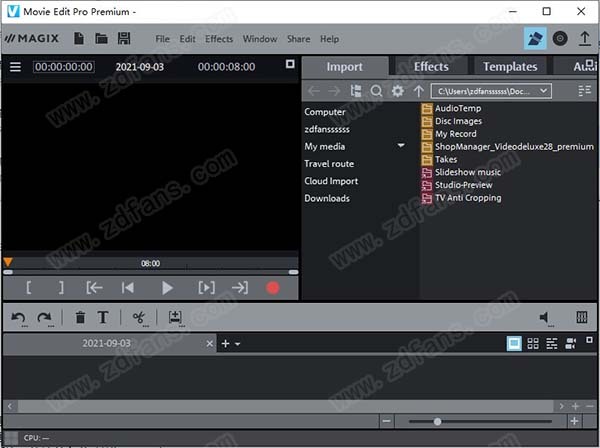Viewport: 600px width, 448px height.
Task: Click the media pool back arrow
Action: (x=314, y=91)
